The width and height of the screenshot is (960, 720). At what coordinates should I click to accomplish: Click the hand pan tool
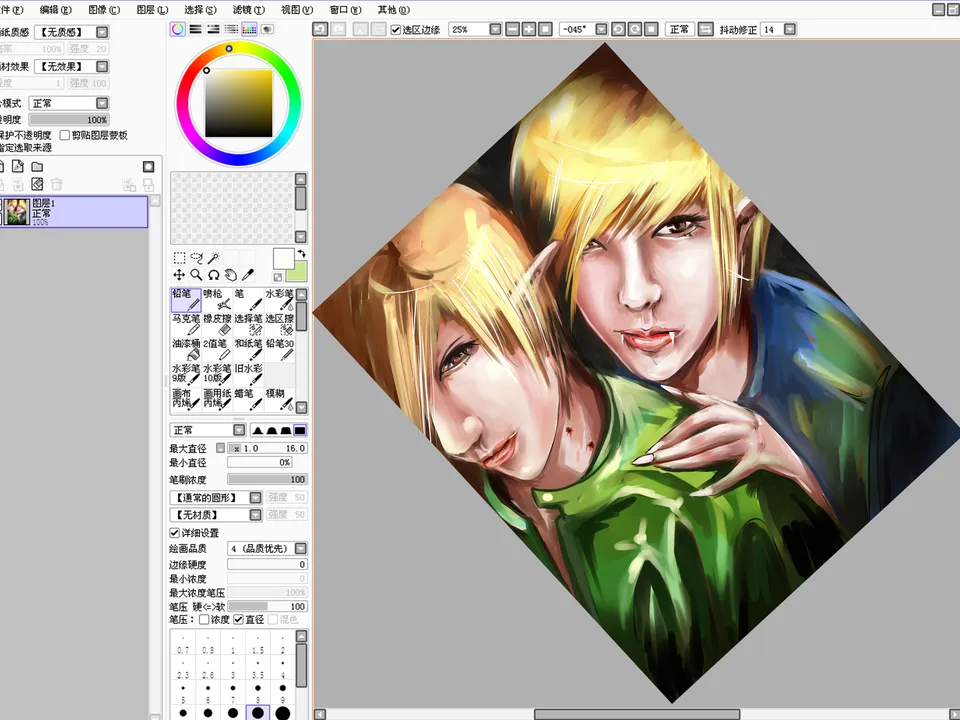[x=231, y=275]
